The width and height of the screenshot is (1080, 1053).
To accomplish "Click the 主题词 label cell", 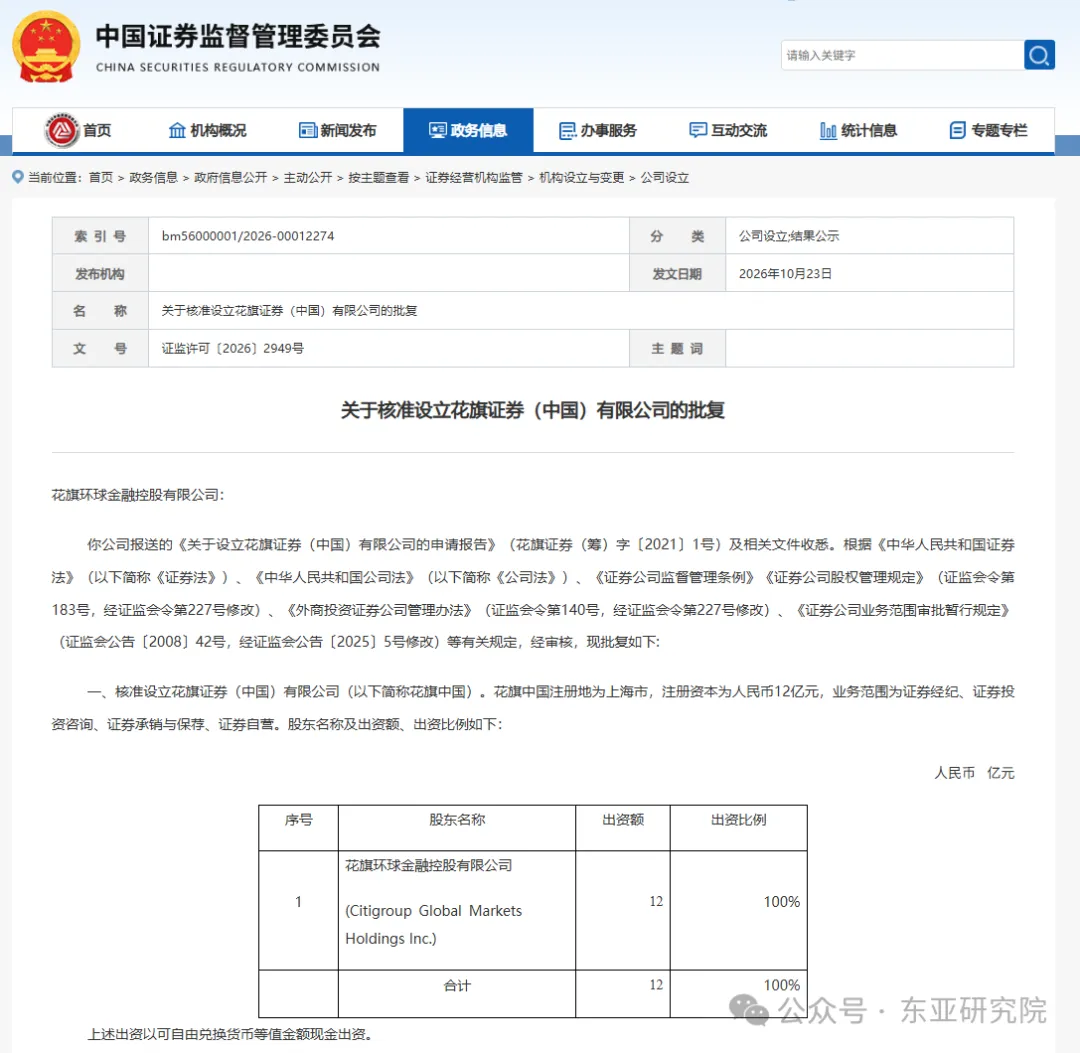I will pos(677,348).
